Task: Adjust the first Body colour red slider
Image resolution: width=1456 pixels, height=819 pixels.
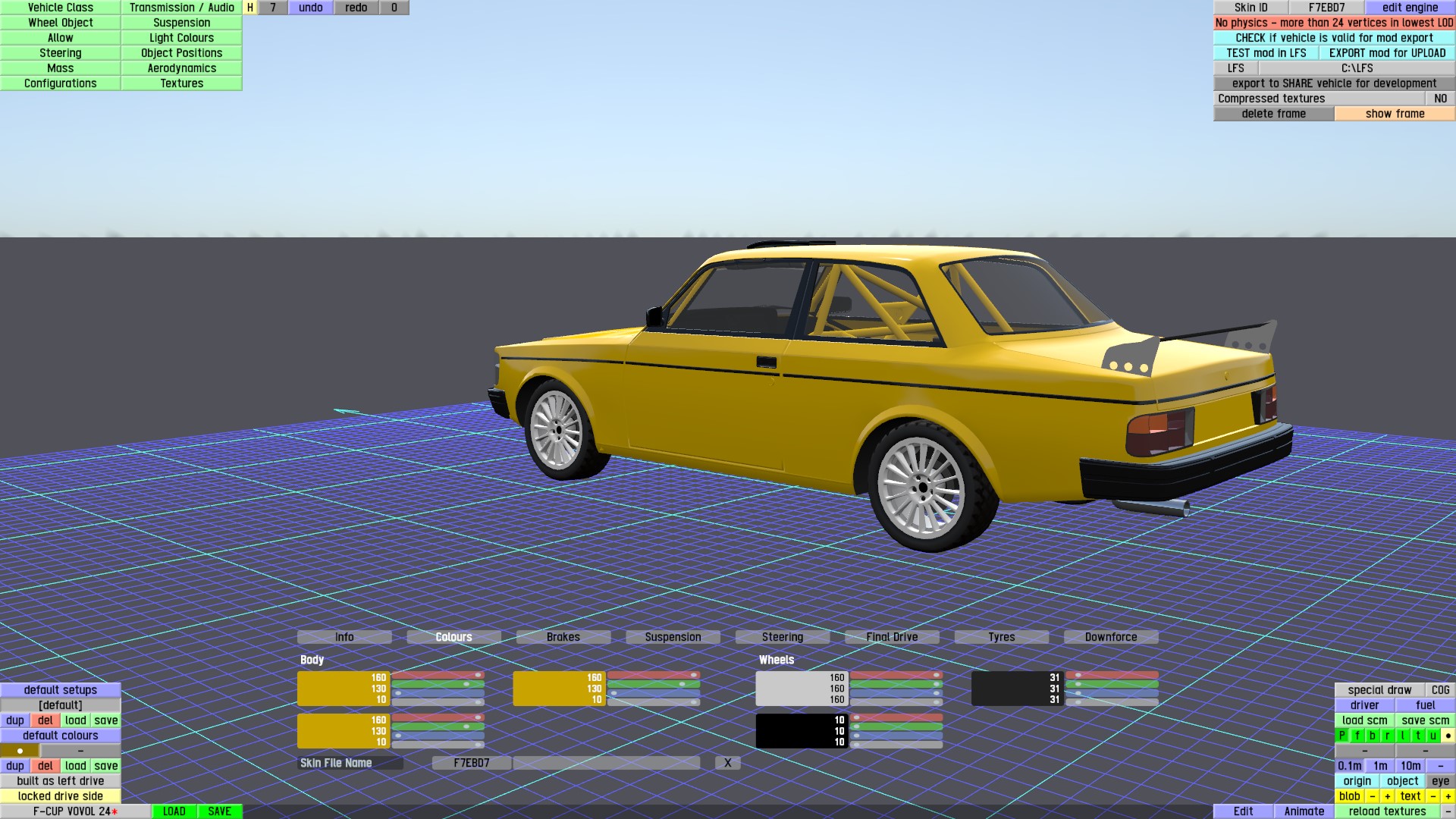Action: (x=438, y=675)
